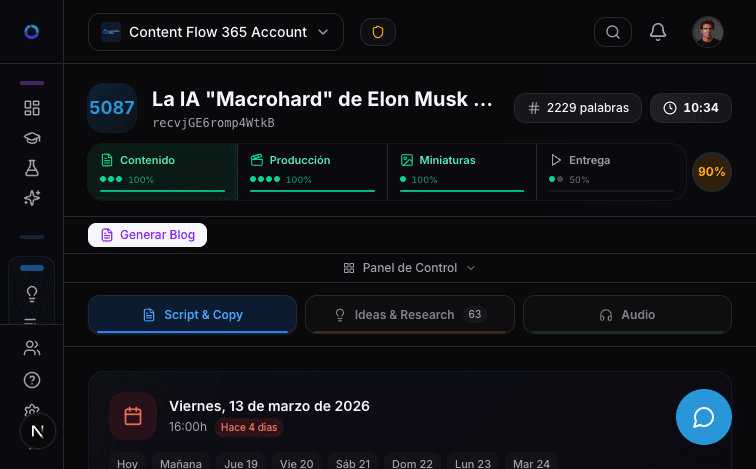Click the AI sparkles icon in sidebar
756x469 pixels.
point(32,198)
